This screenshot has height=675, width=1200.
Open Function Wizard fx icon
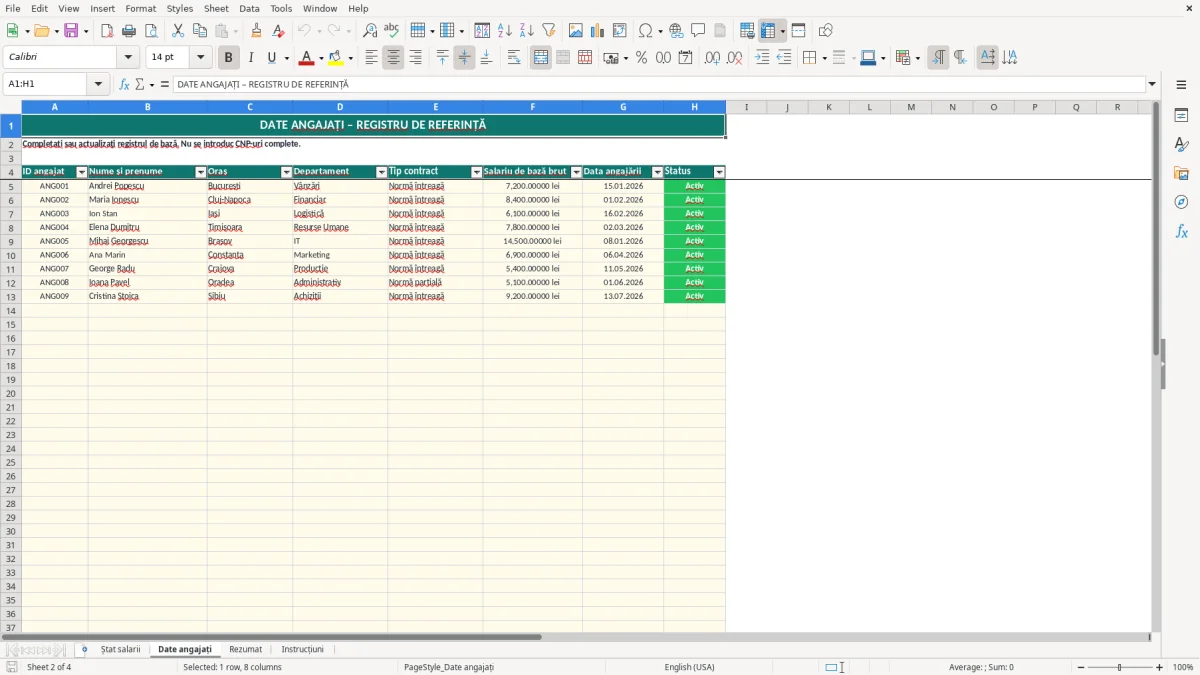click(x=124, y=84)
